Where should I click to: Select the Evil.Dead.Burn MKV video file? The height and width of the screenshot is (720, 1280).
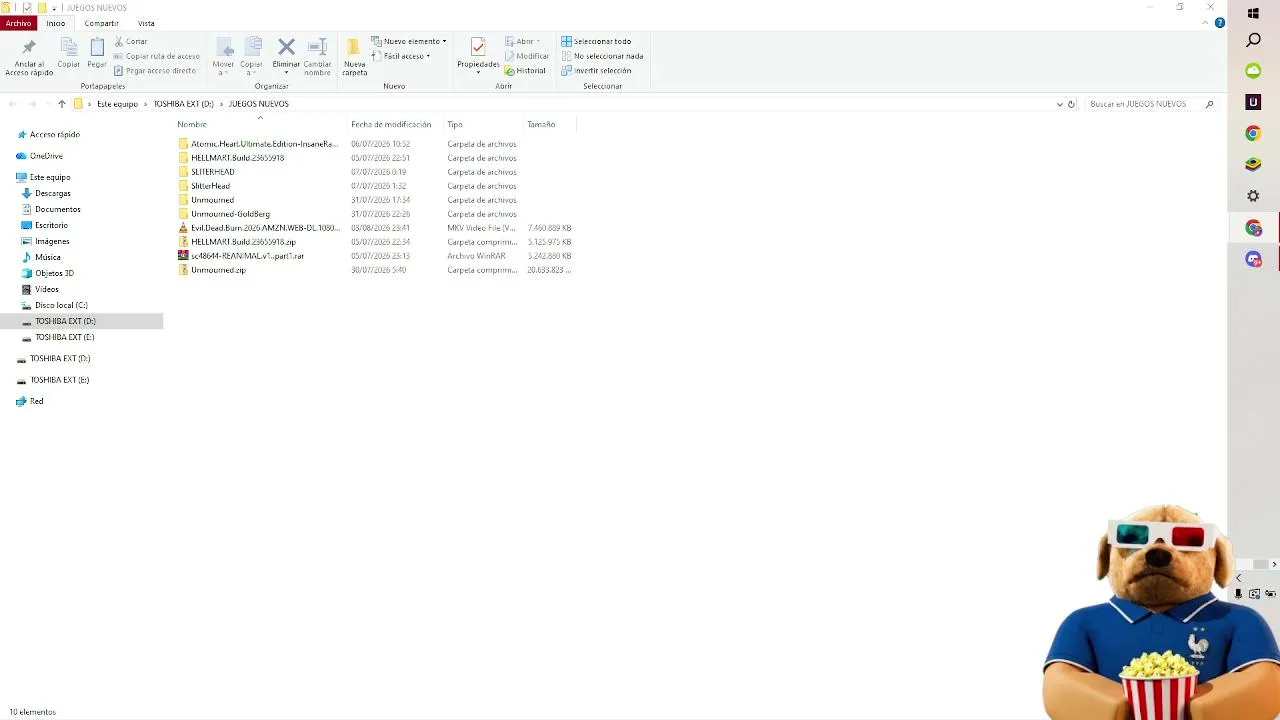tap(258, 228)
